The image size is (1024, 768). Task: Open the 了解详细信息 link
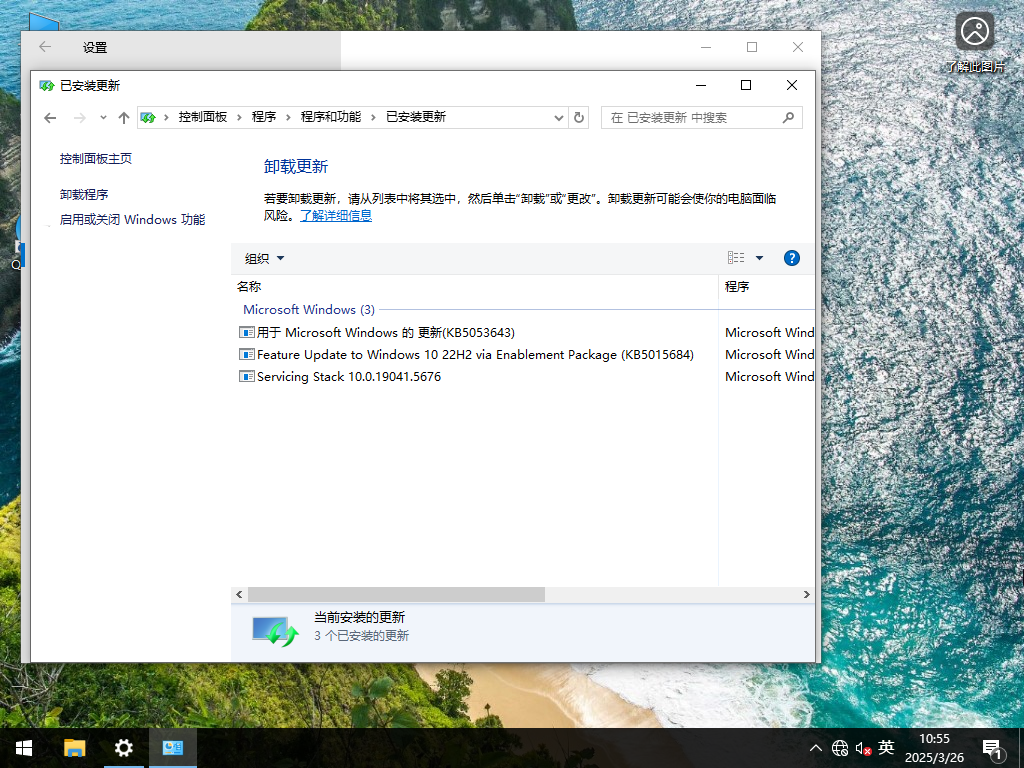[335, 214]
